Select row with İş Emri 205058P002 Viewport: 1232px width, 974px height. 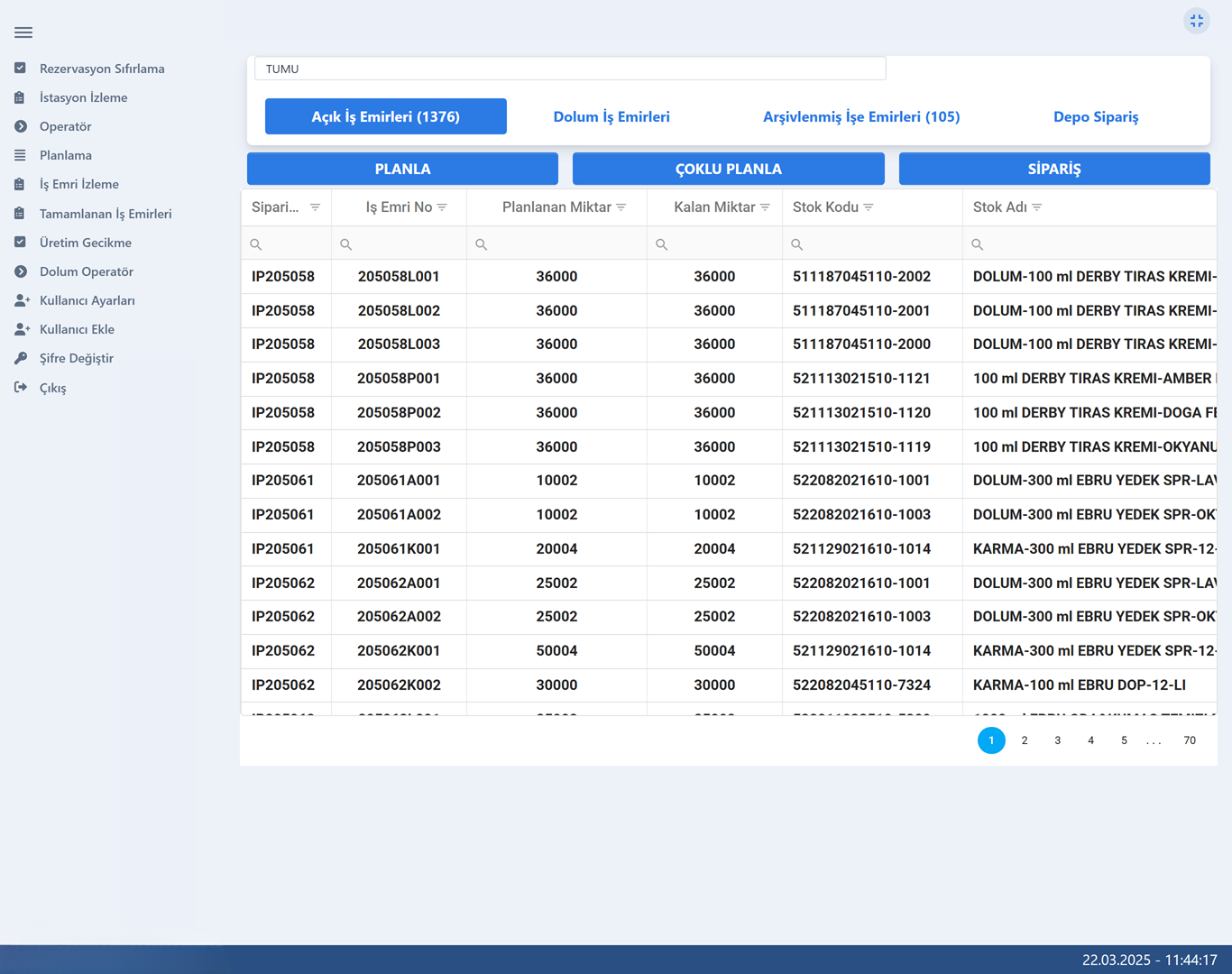(729, 413)
